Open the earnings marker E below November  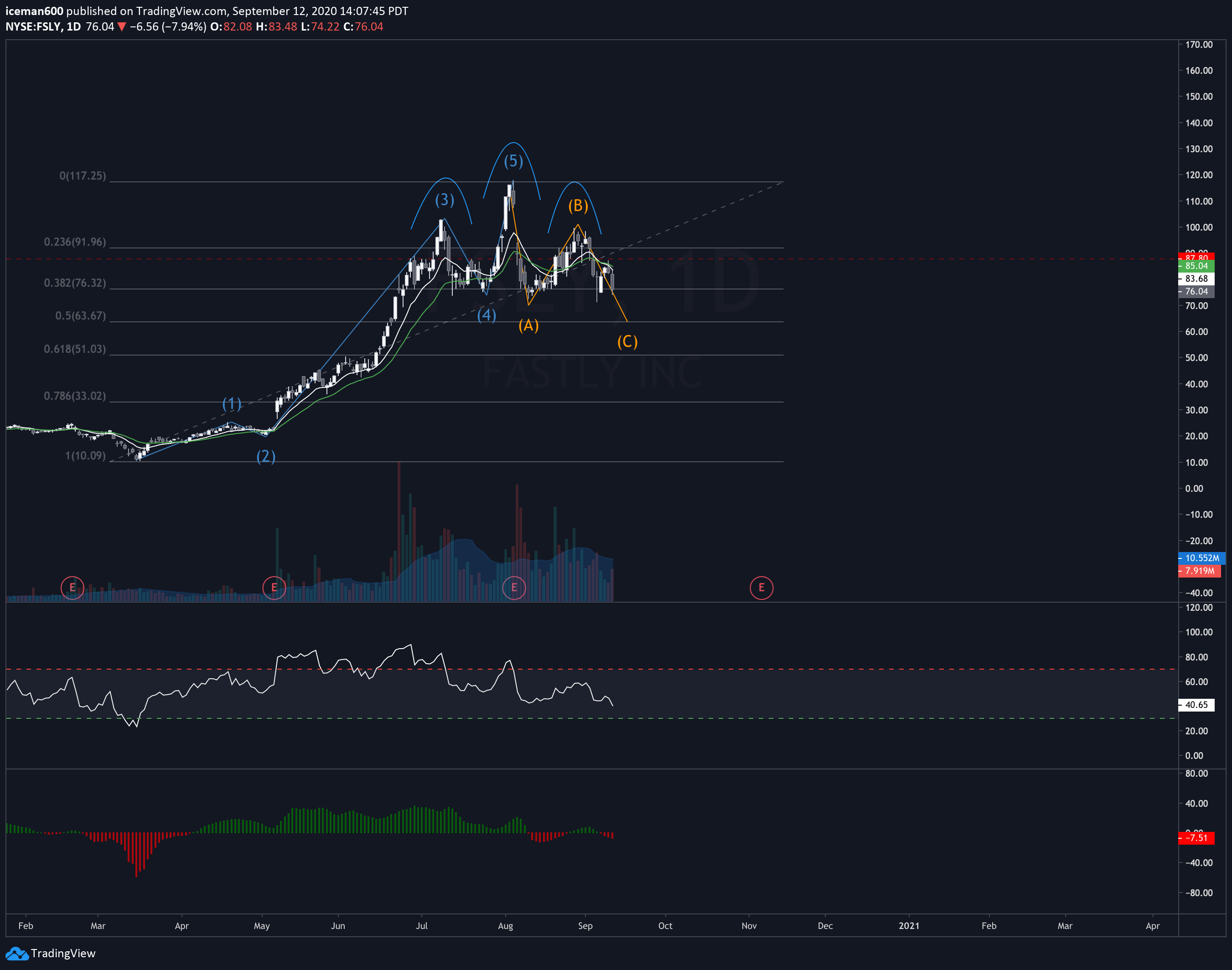pyautogui.click(x=761, y=588)
